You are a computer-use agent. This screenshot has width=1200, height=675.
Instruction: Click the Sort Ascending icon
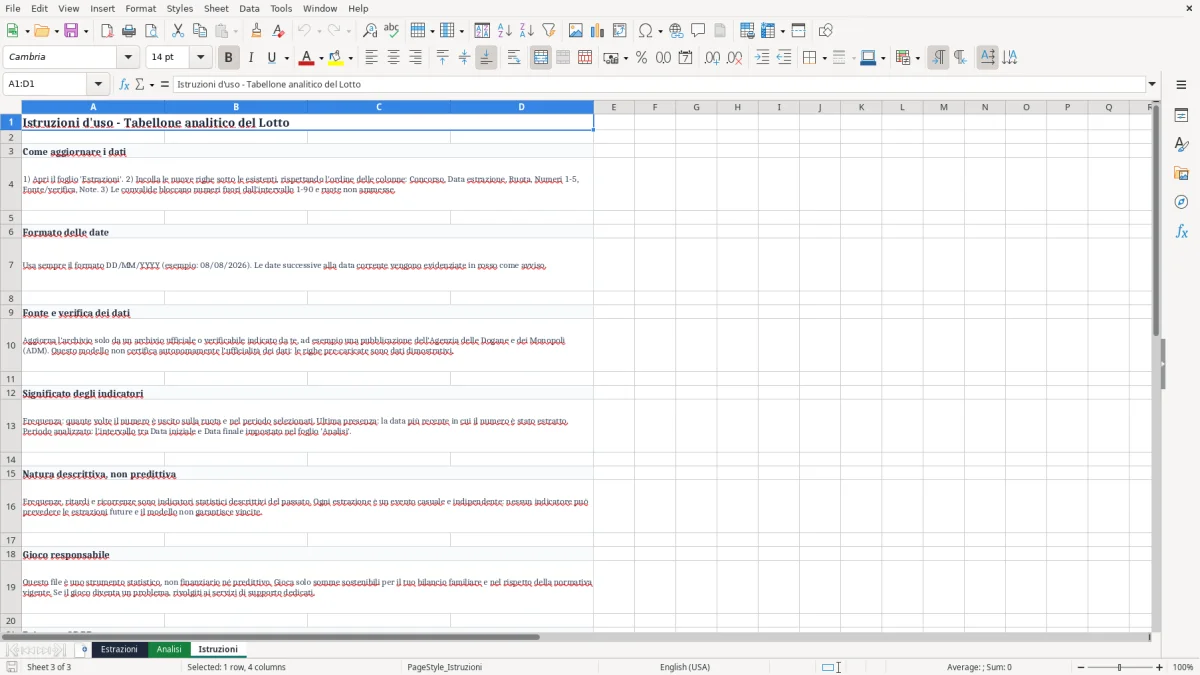coord(504,31)
